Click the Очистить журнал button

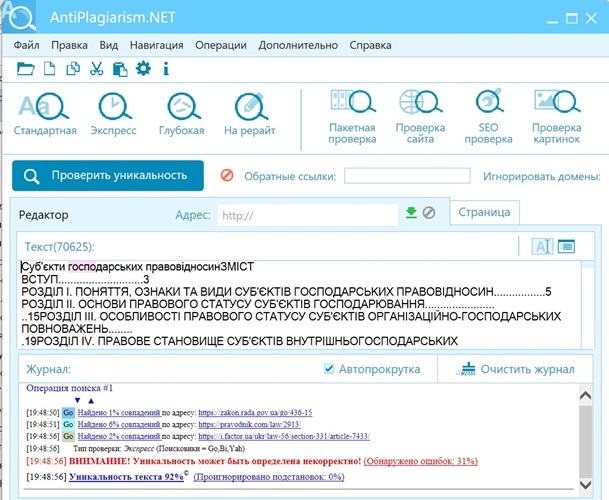point(517,369)
